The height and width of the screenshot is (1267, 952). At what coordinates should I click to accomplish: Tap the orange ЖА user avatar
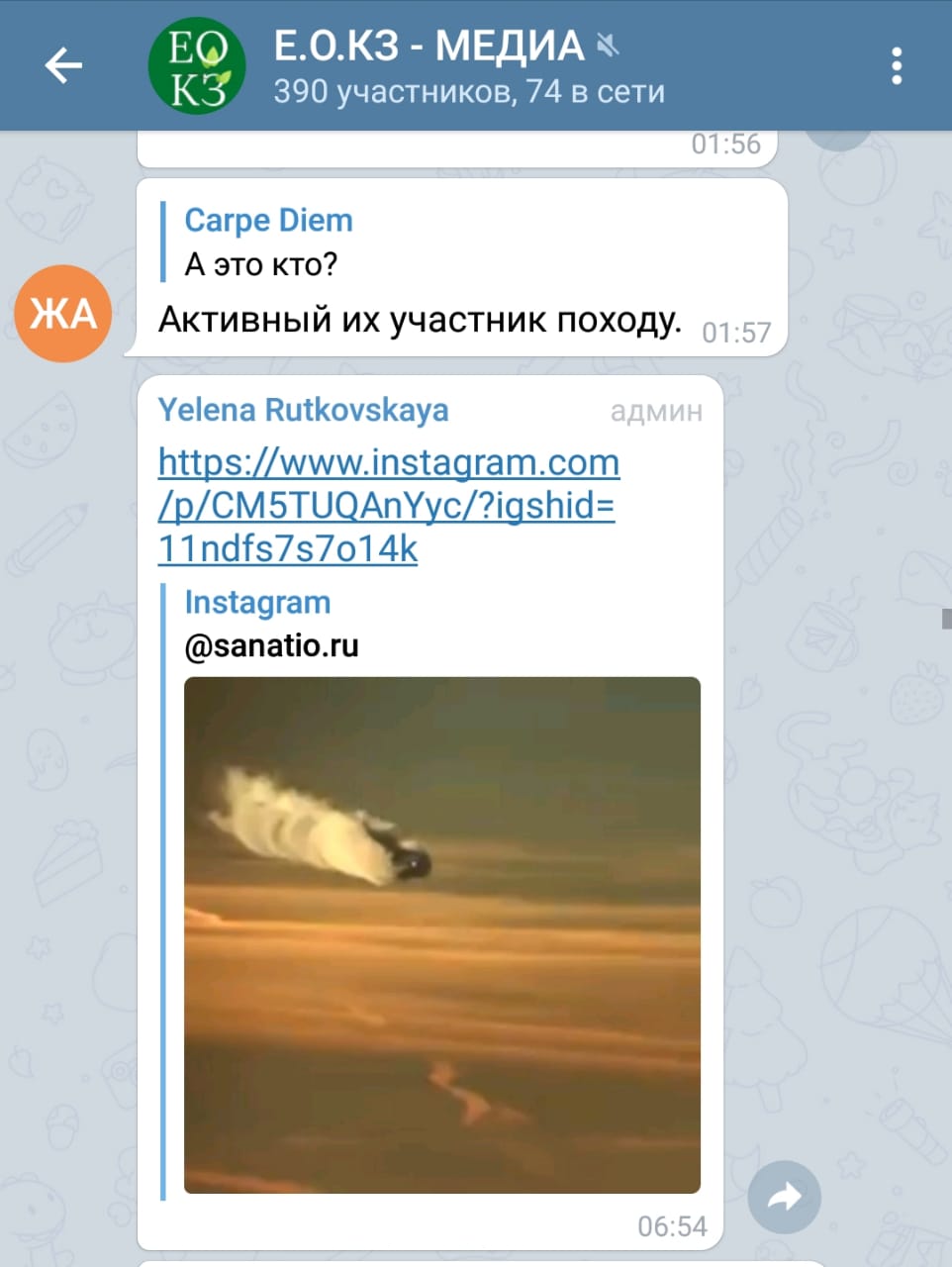[63, 314]
